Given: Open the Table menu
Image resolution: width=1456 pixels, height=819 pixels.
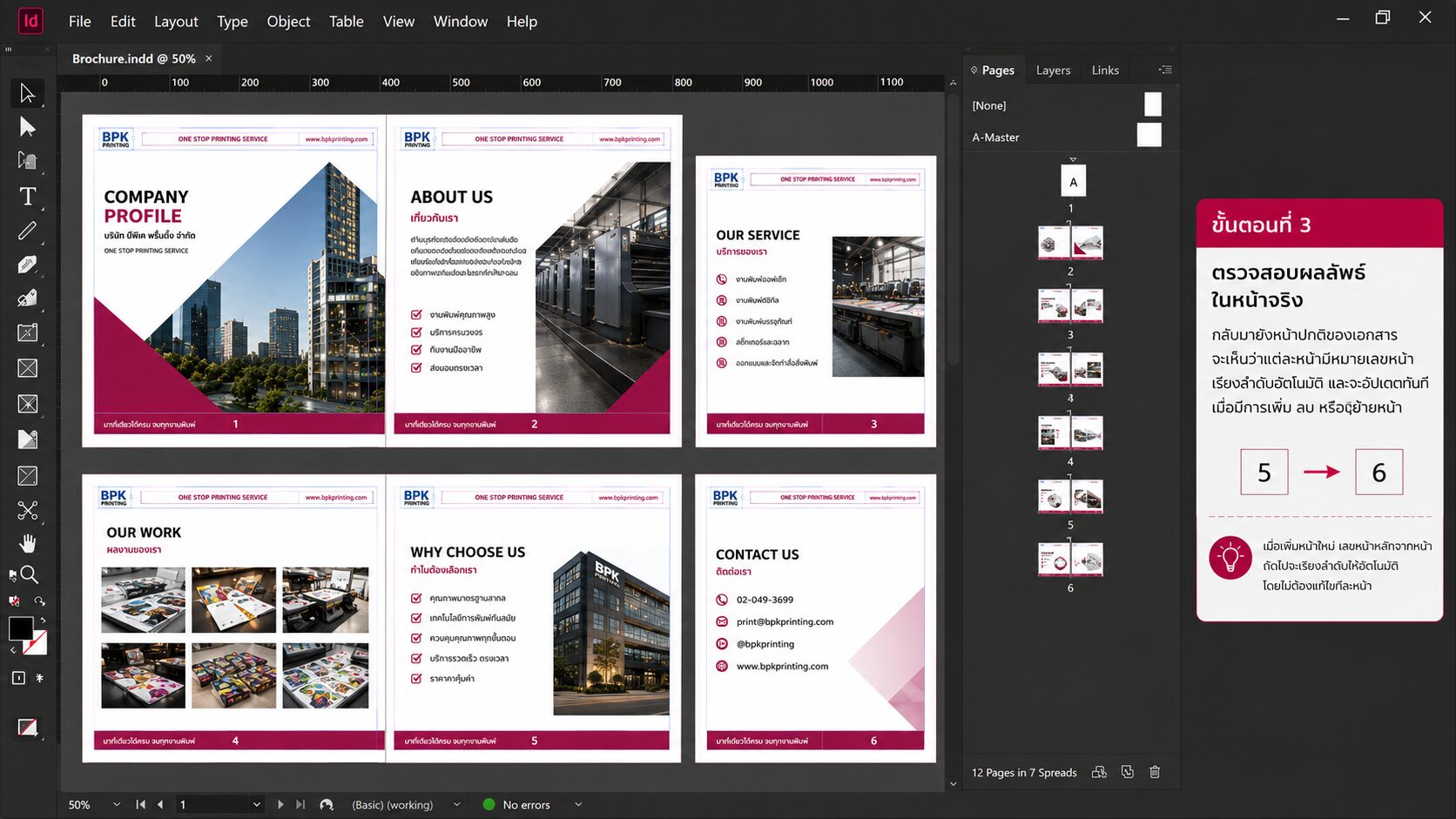Looking at the screenshot, I should click(346, 21).
